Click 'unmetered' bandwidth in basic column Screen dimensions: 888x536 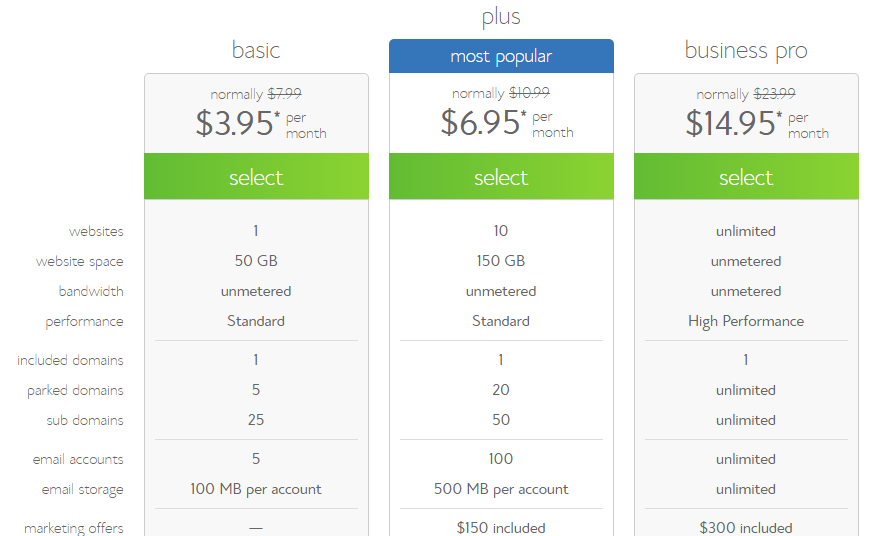[256, 291]
